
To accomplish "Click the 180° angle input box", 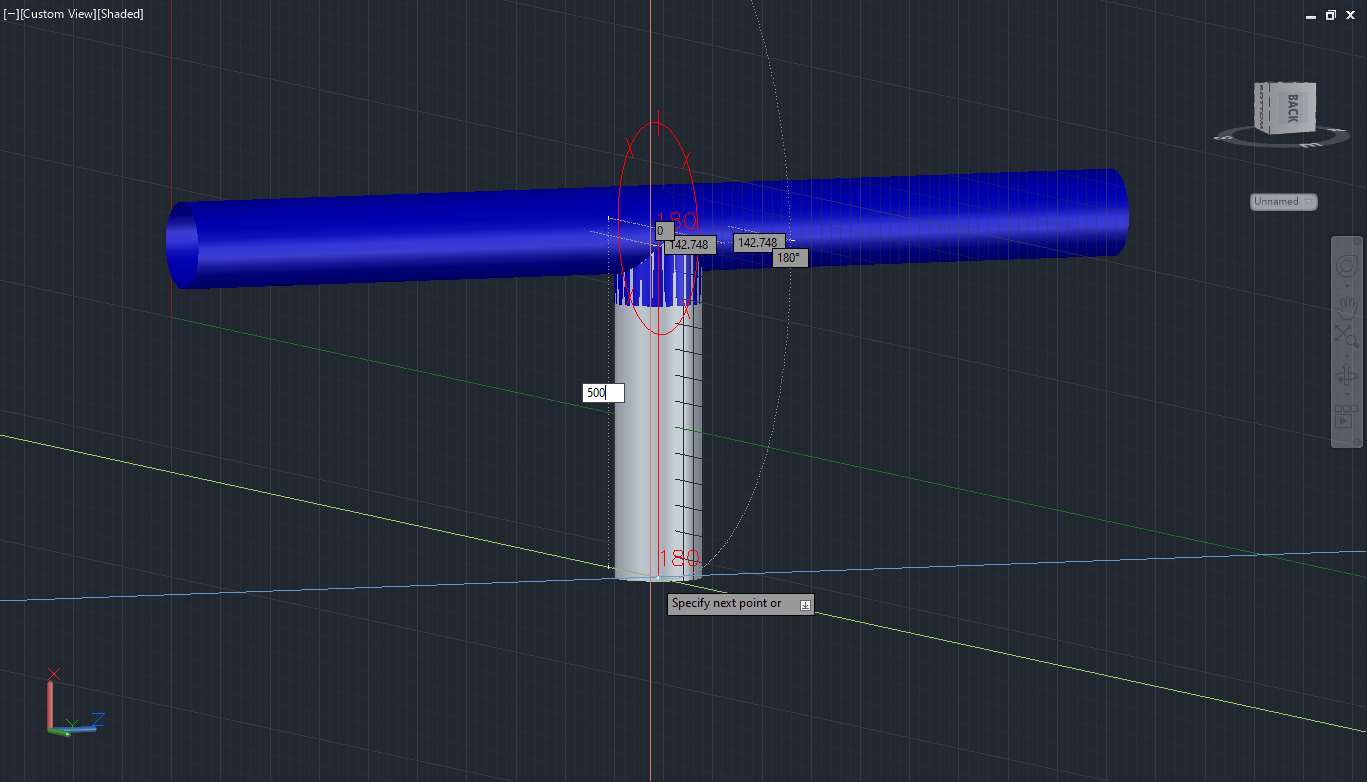I will [790, 258].
